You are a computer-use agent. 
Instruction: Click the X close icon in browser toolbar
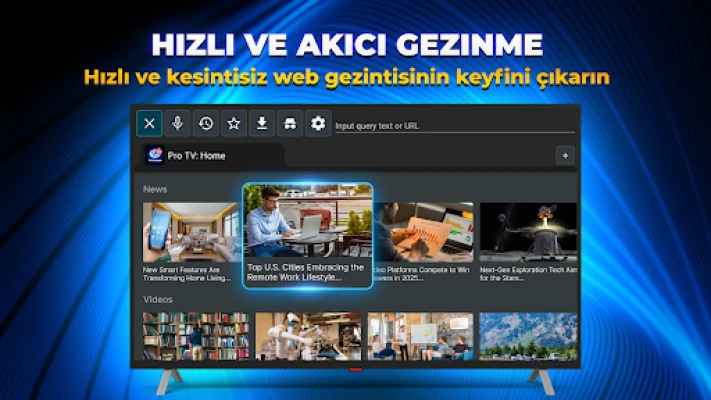click(x=149, y=123)
